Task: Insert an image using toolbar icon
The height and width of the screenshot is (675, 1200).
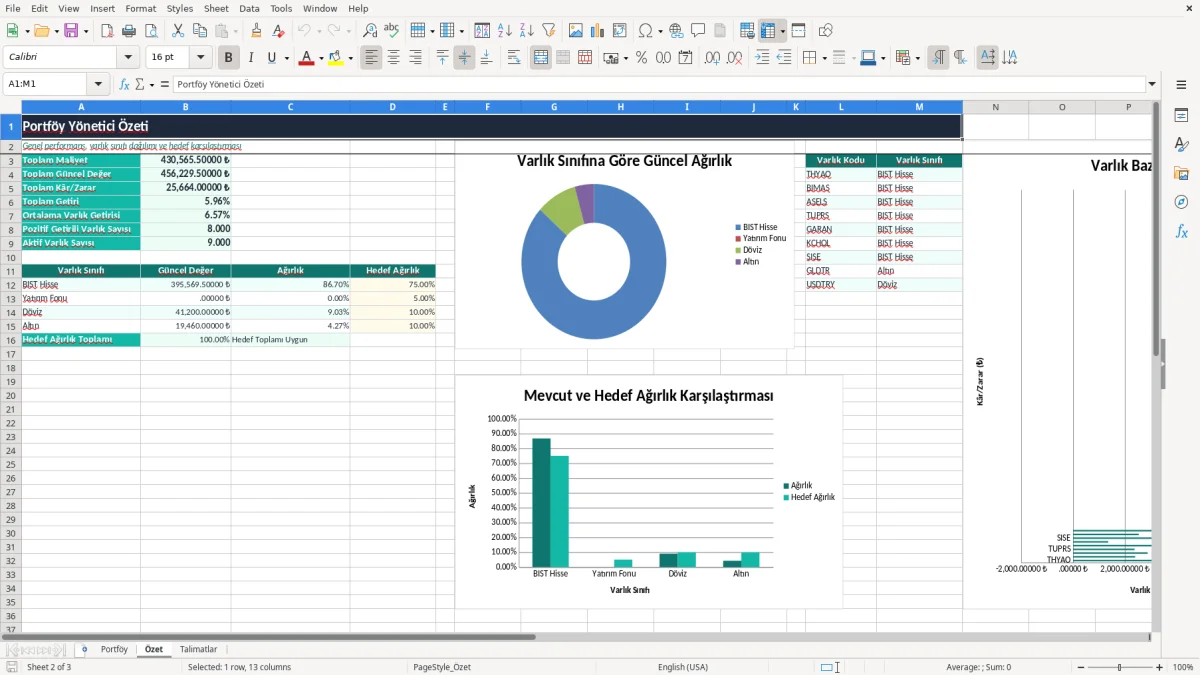Action: pos(577,31)
